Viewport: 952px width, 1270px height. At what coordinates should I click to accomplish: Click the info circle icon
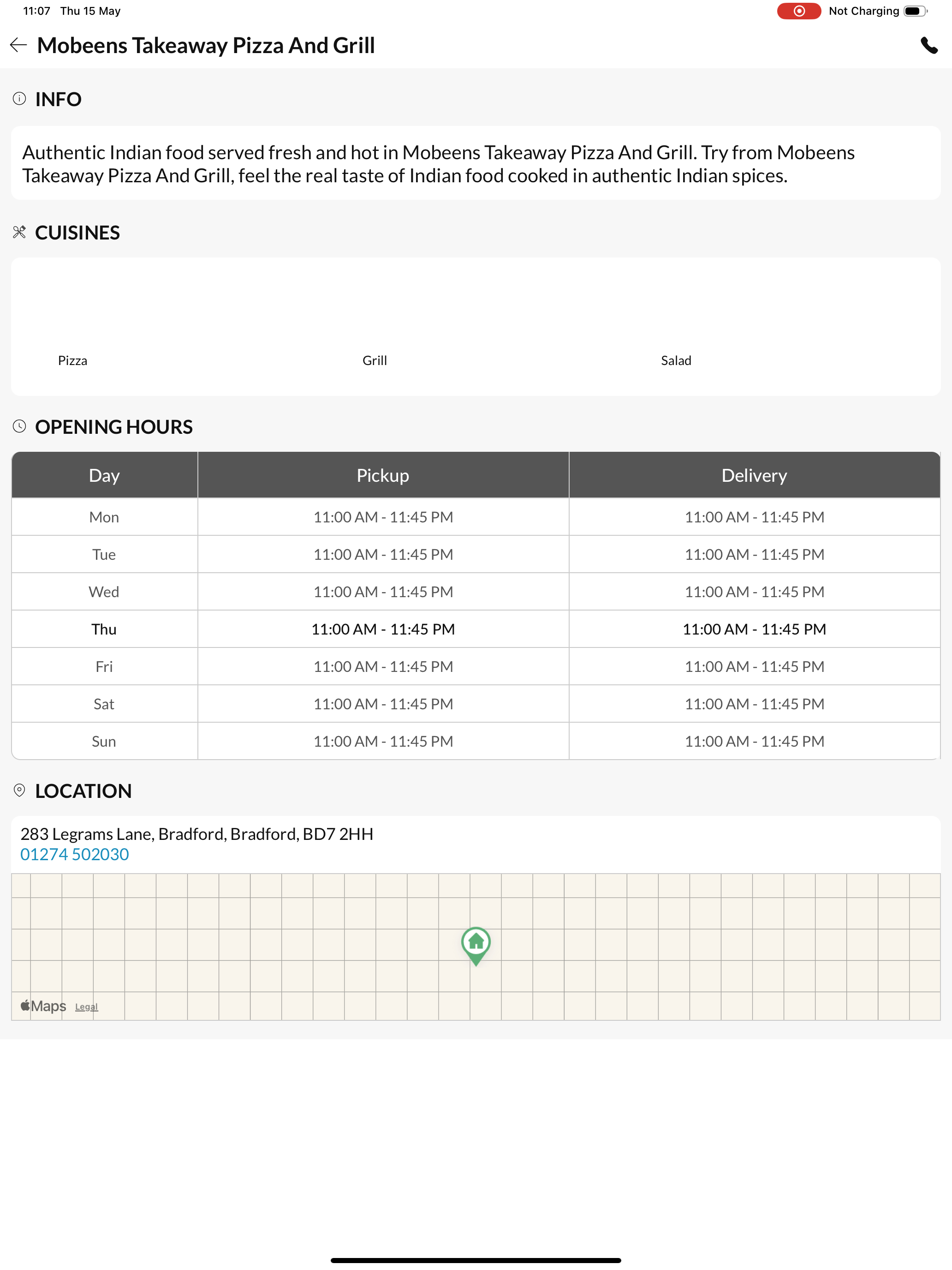pos(19,99)
